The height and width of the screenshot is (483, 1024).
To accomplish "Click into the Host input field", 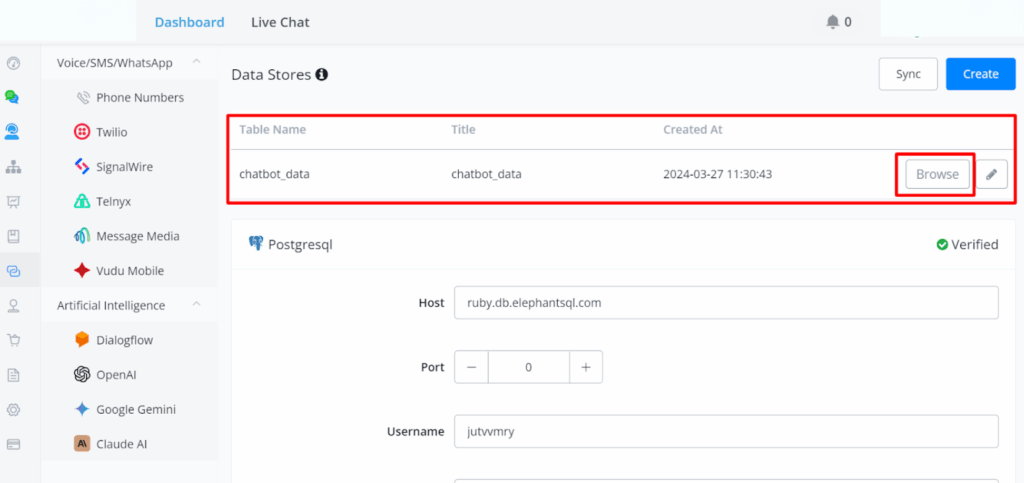I will pos(725,302).
